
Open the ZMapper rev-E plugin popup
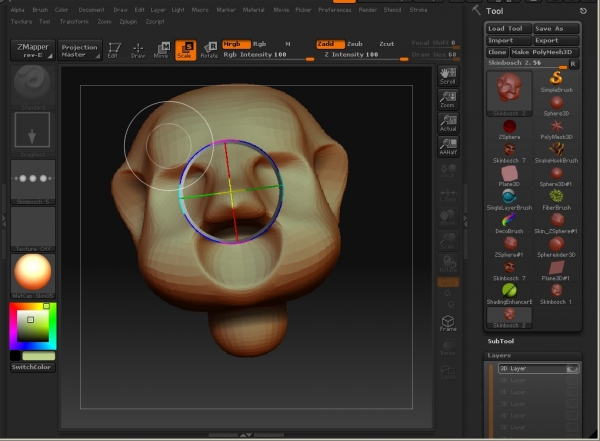tap(33, 50)
